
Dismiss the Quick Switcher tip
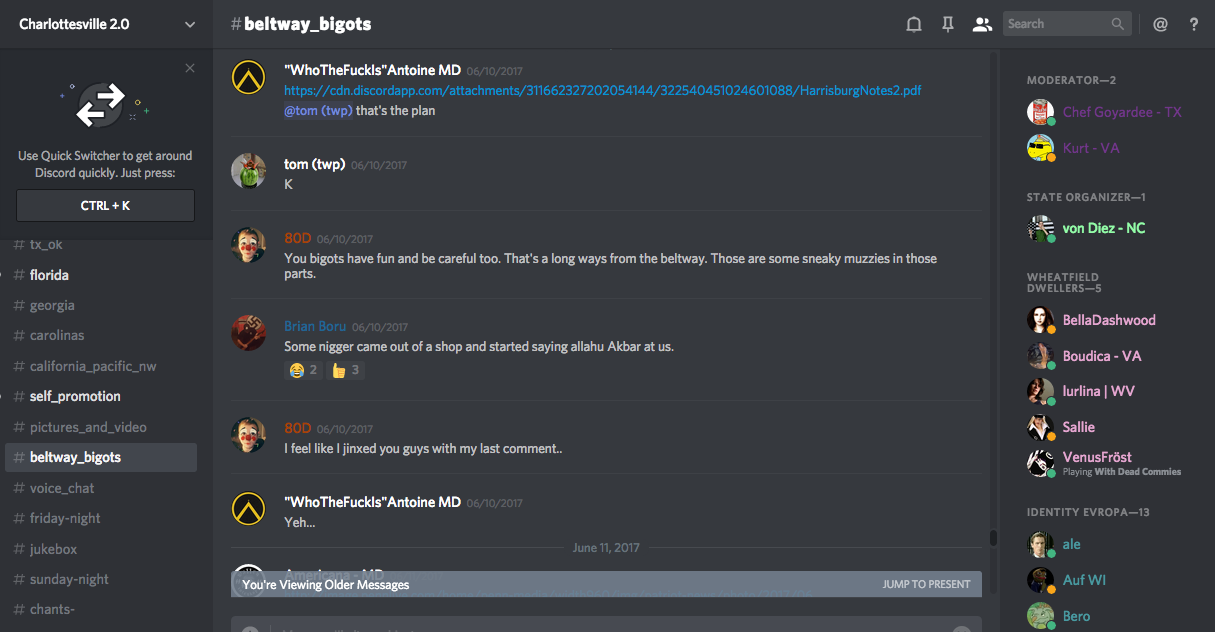190,68
